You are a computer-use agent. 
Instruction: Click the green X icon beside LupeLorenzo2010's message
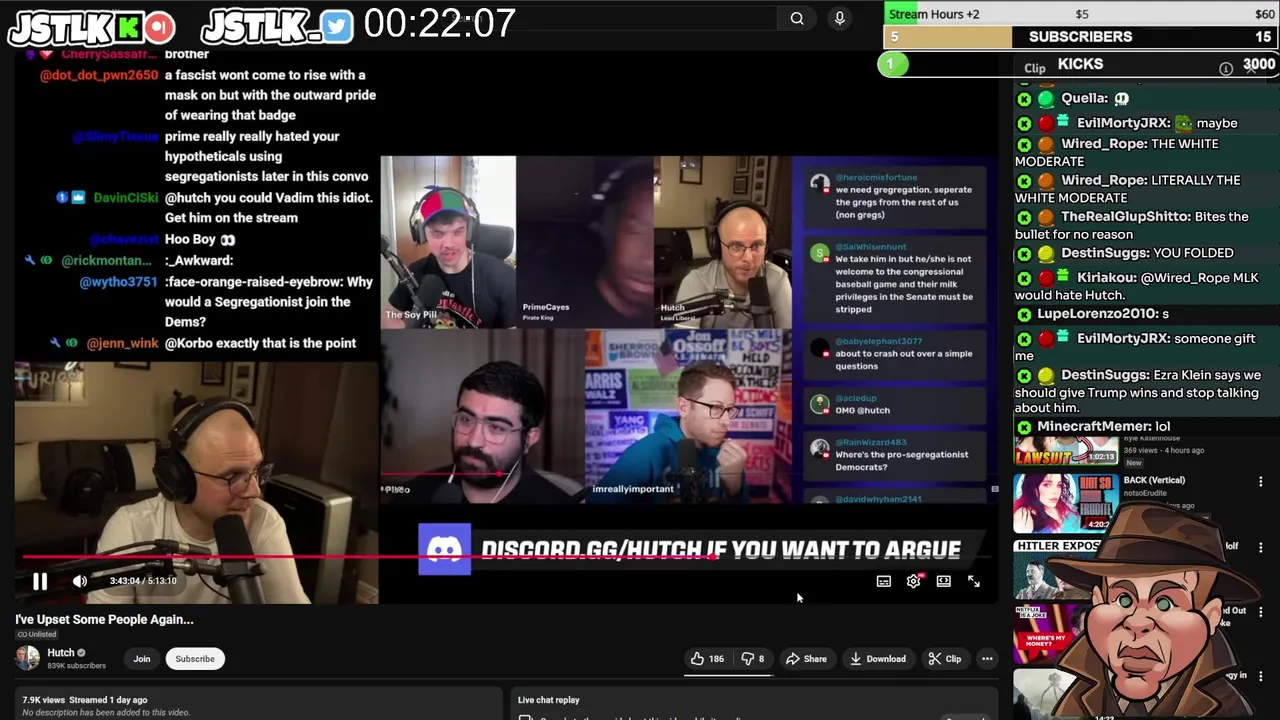[x=1024, y=315]
